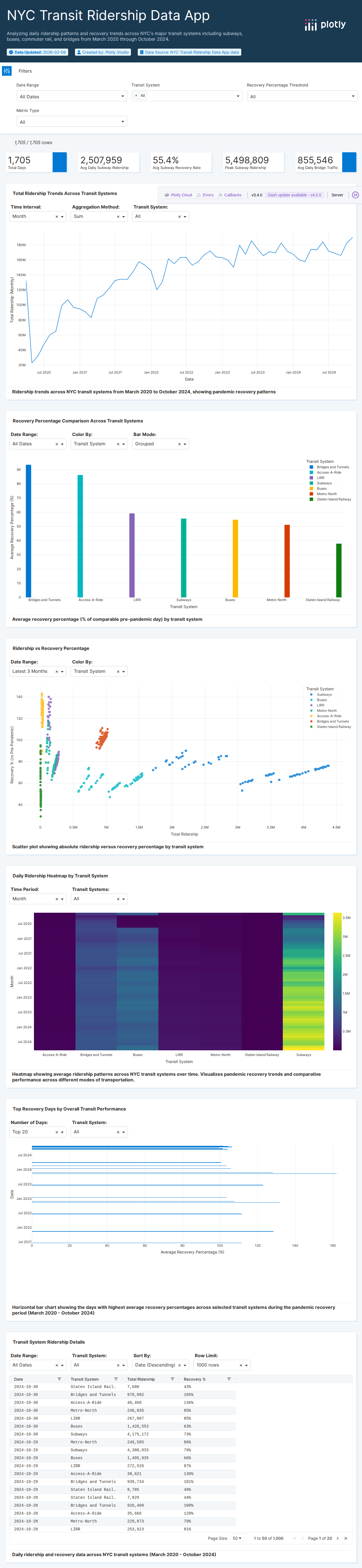Open filter menu on Total Ridership column header

point(173,1379)
